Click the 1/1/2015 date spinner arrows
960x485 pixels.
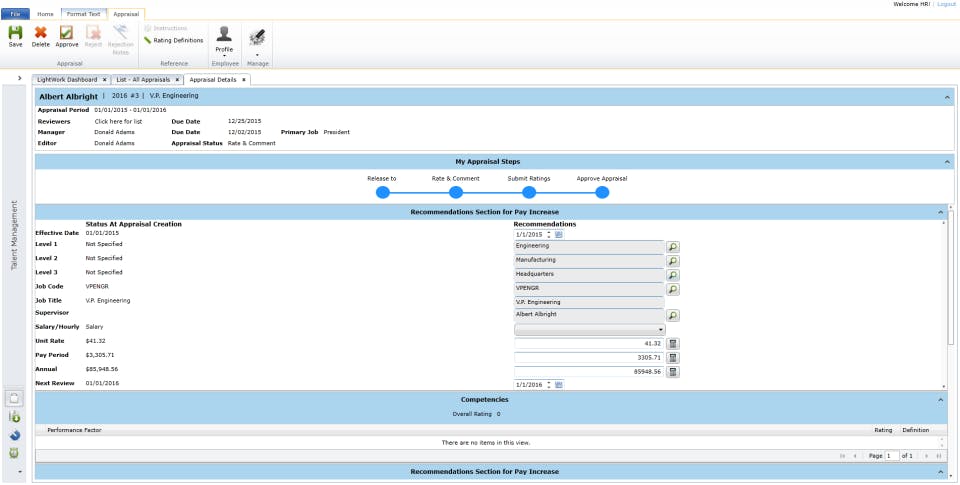coord(549,235)
